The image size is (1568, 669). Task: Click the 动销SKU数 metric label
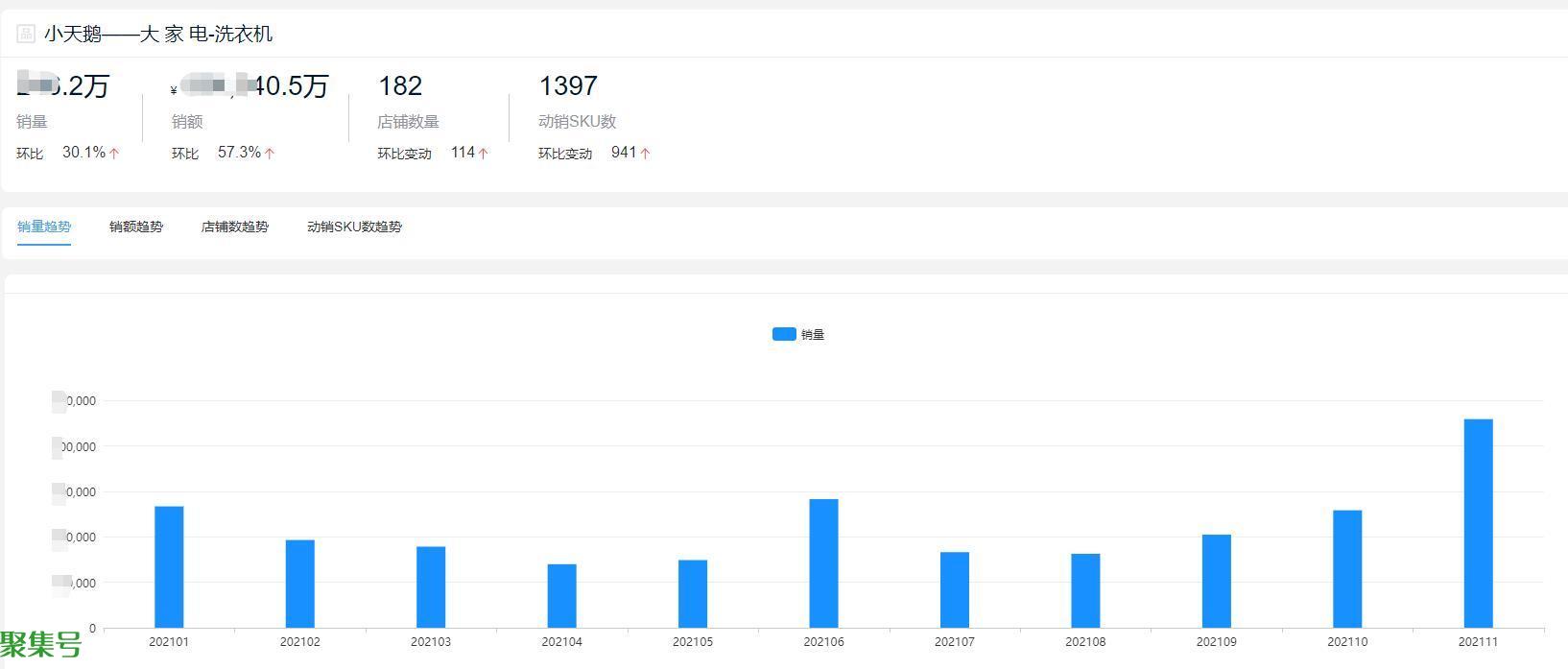(x=578, y=122)
